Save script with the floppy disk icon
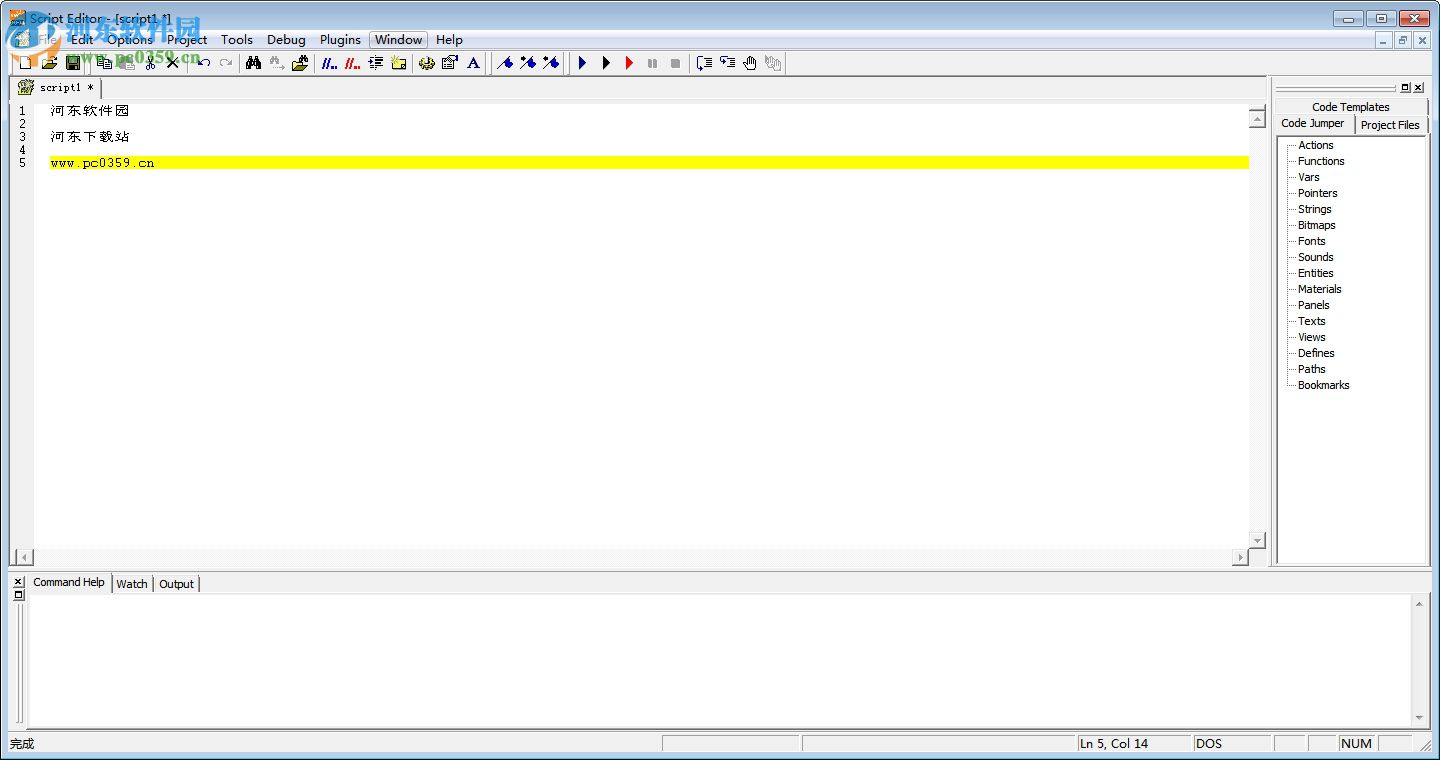This screenshot has width=1440, height=760. point(73,63)
